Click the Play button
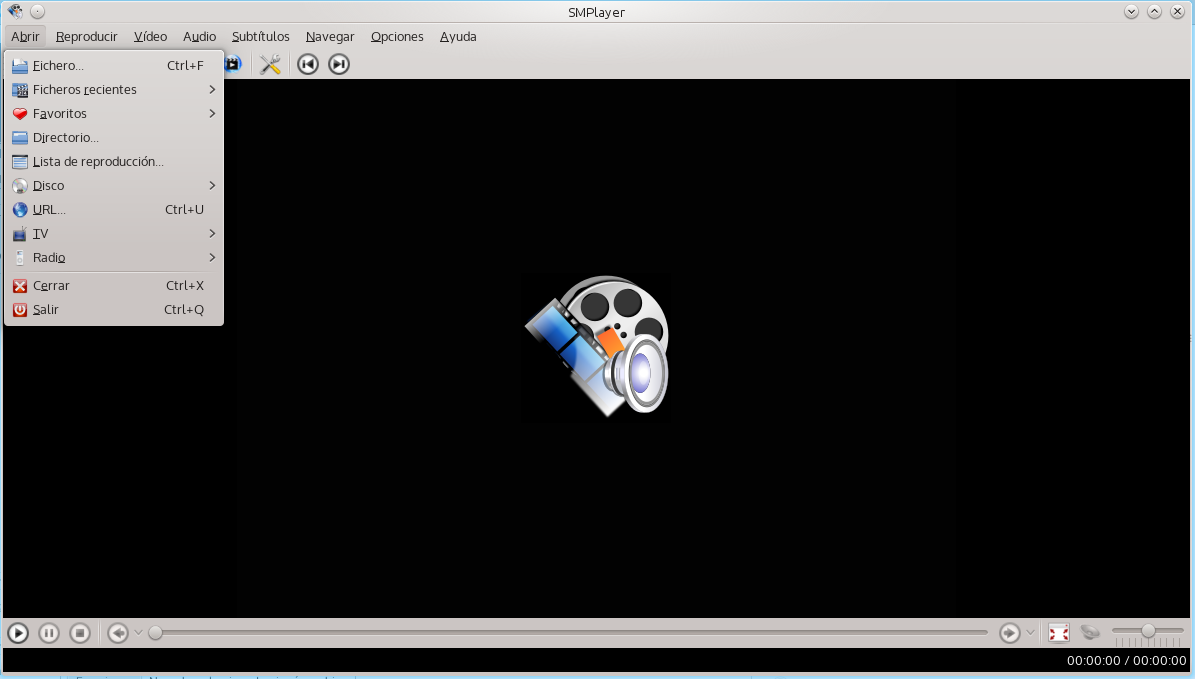 tap(18, 633)
